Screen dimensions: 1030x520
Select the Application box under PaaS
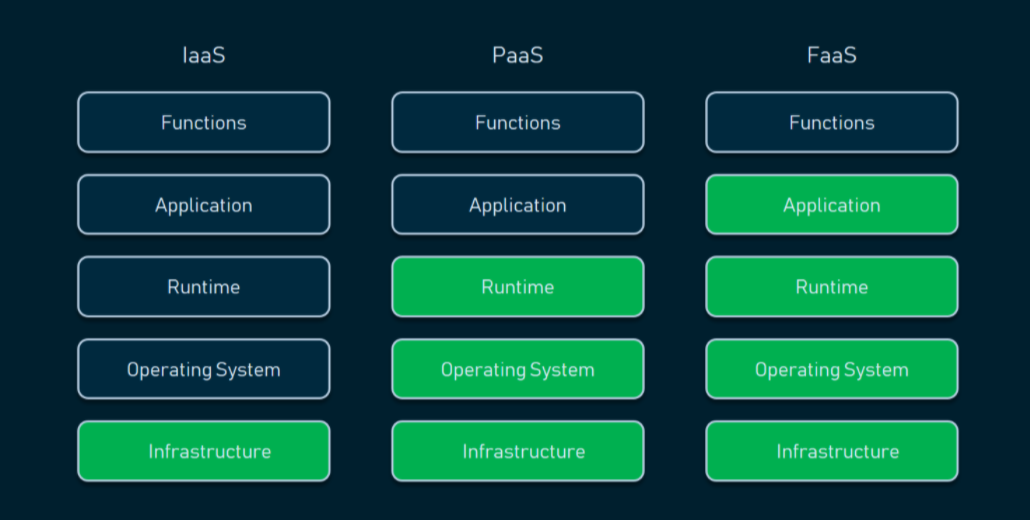[x=518, y=205]
